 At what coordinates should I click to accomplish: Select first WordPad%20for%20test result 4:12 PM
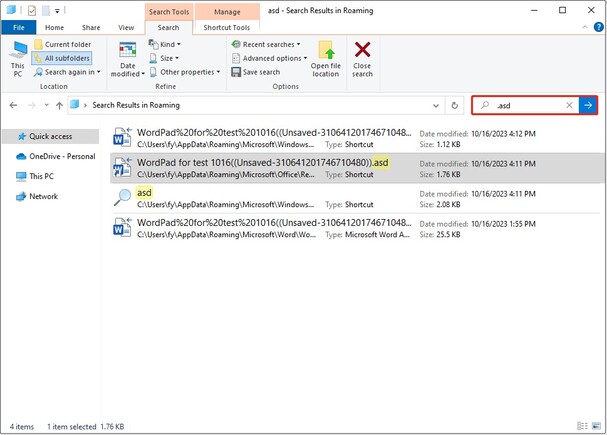(x=357, y=138)
